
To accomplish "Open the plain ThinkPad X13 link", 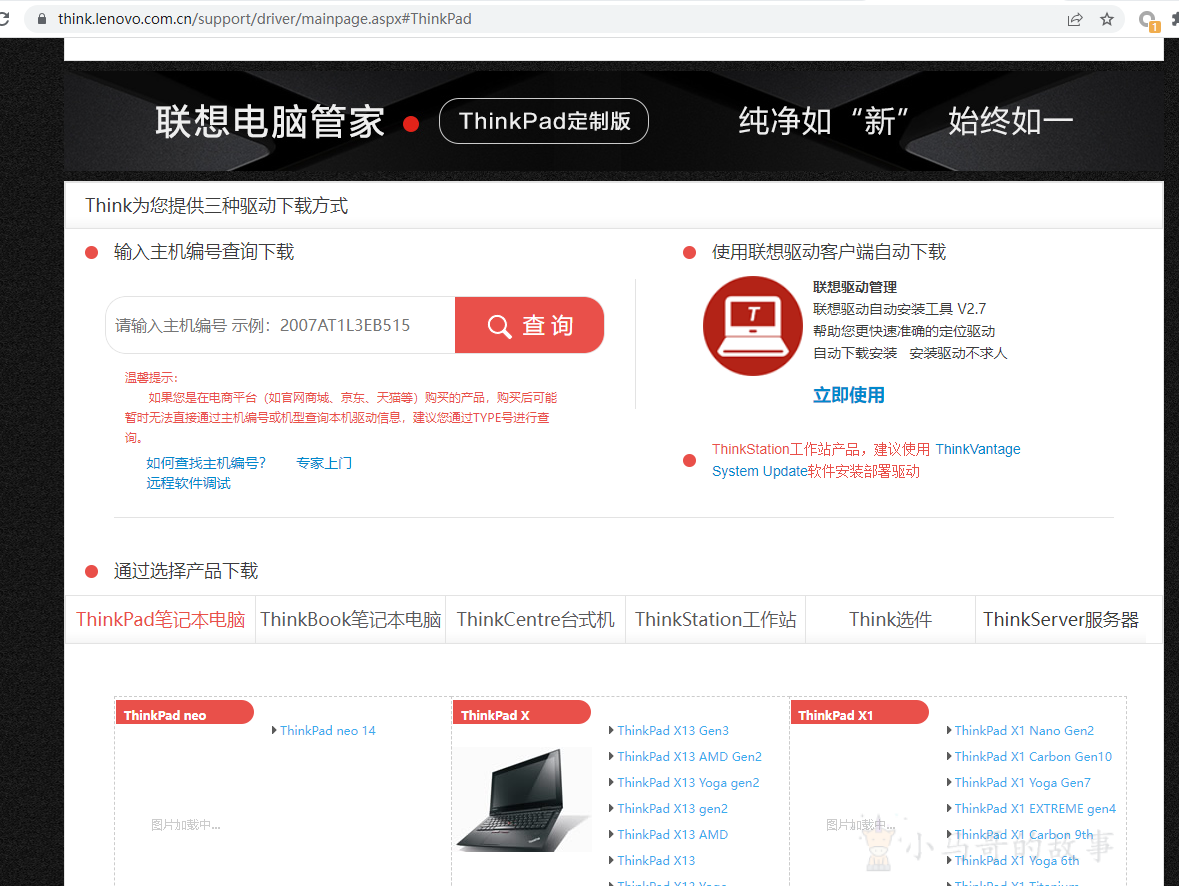I will pos(656,860).
